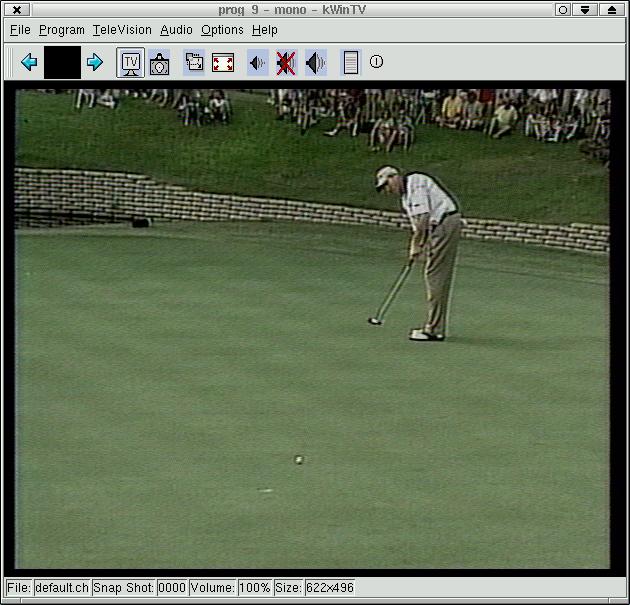This screenshot has height=605, width=630.
Task: Click the power circle icon in toolbar
Action: click(x=377, y=62)
